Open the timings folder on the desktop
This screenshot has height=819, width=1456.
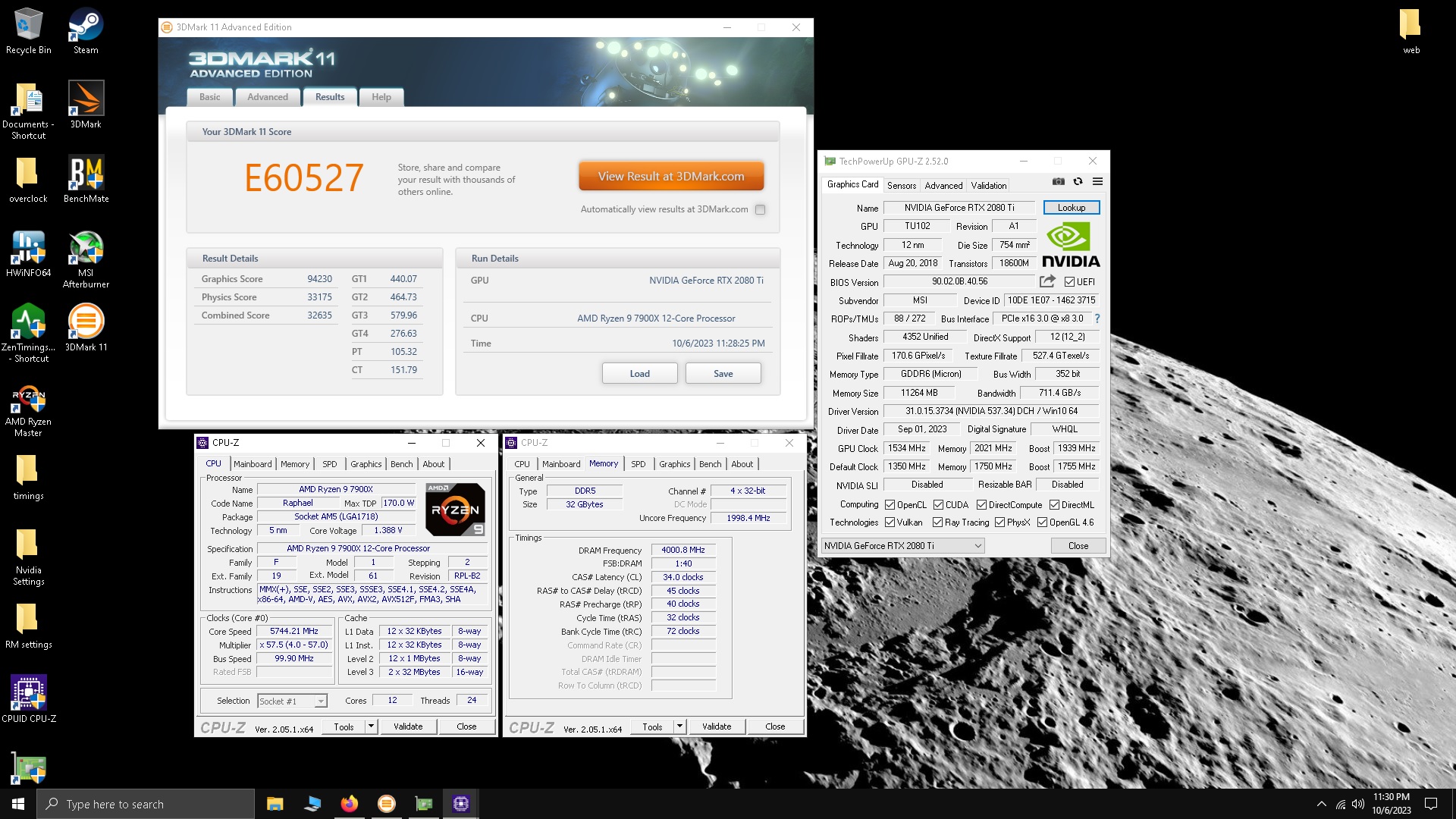pyautogui.click(x=28, y=477)
